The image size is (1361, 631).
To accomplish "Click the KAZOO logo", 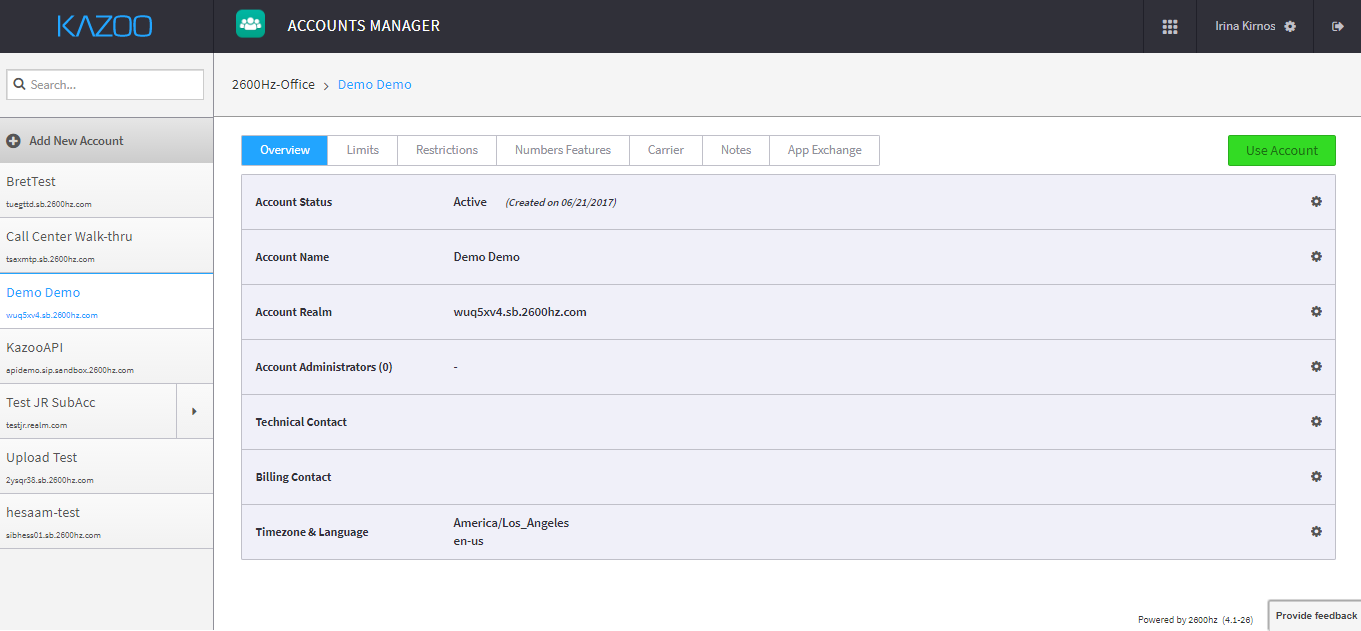I will tap(105, 26).
